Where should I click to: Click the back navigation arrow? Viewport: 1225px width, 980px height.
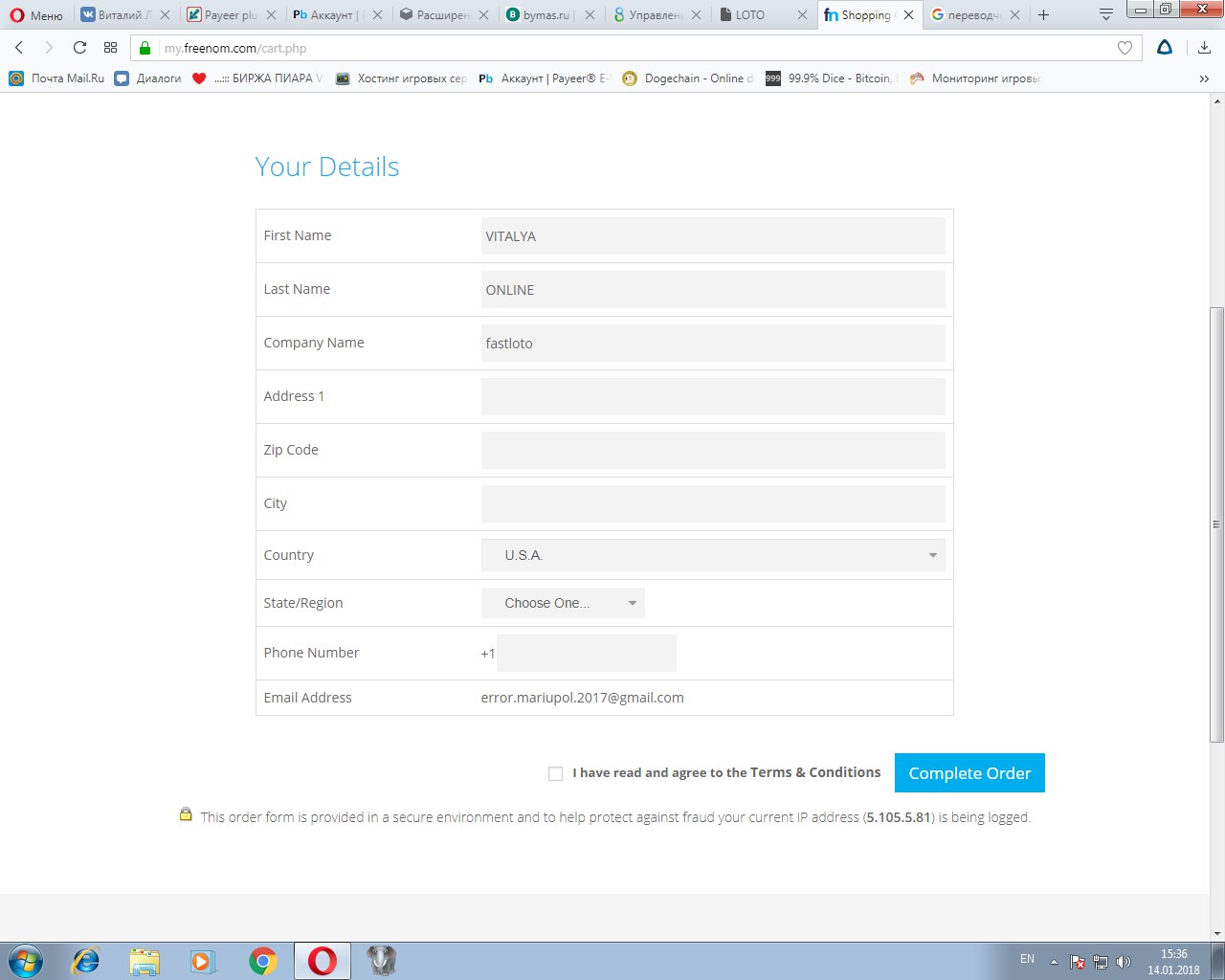(x=19, y=48)
